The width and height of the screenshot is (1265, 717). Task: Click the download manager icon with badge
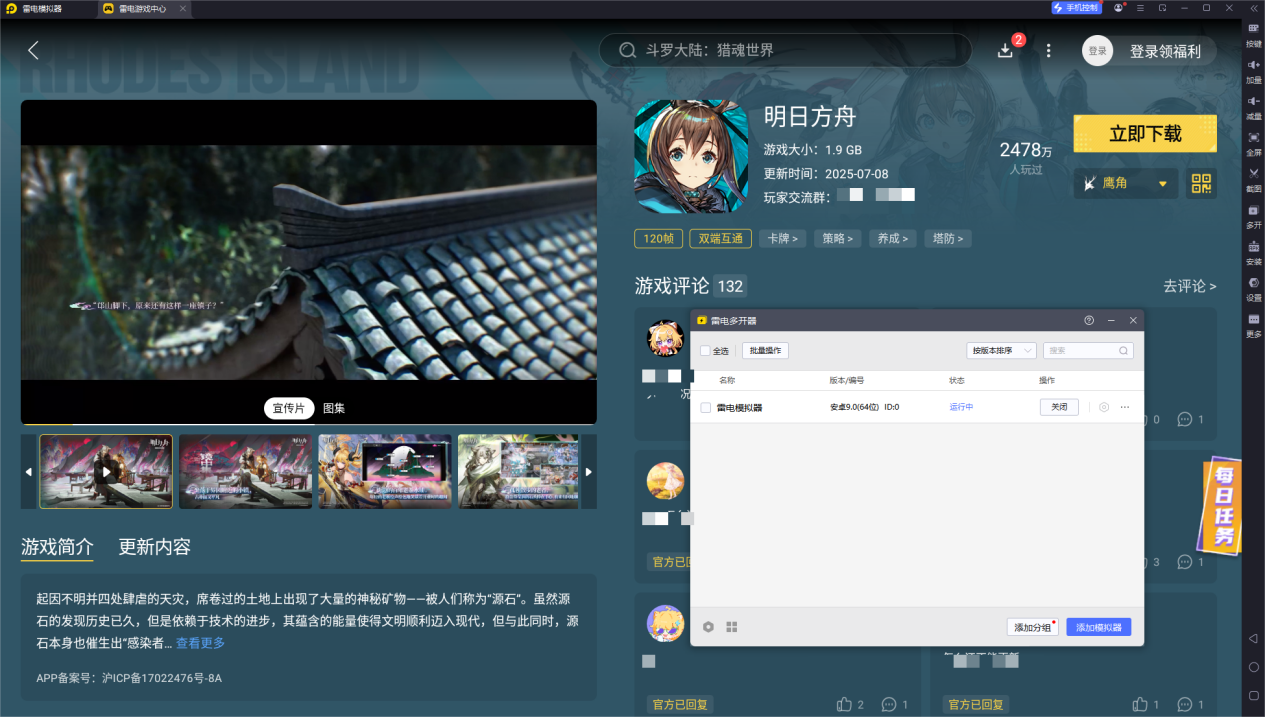point(1006,50)
